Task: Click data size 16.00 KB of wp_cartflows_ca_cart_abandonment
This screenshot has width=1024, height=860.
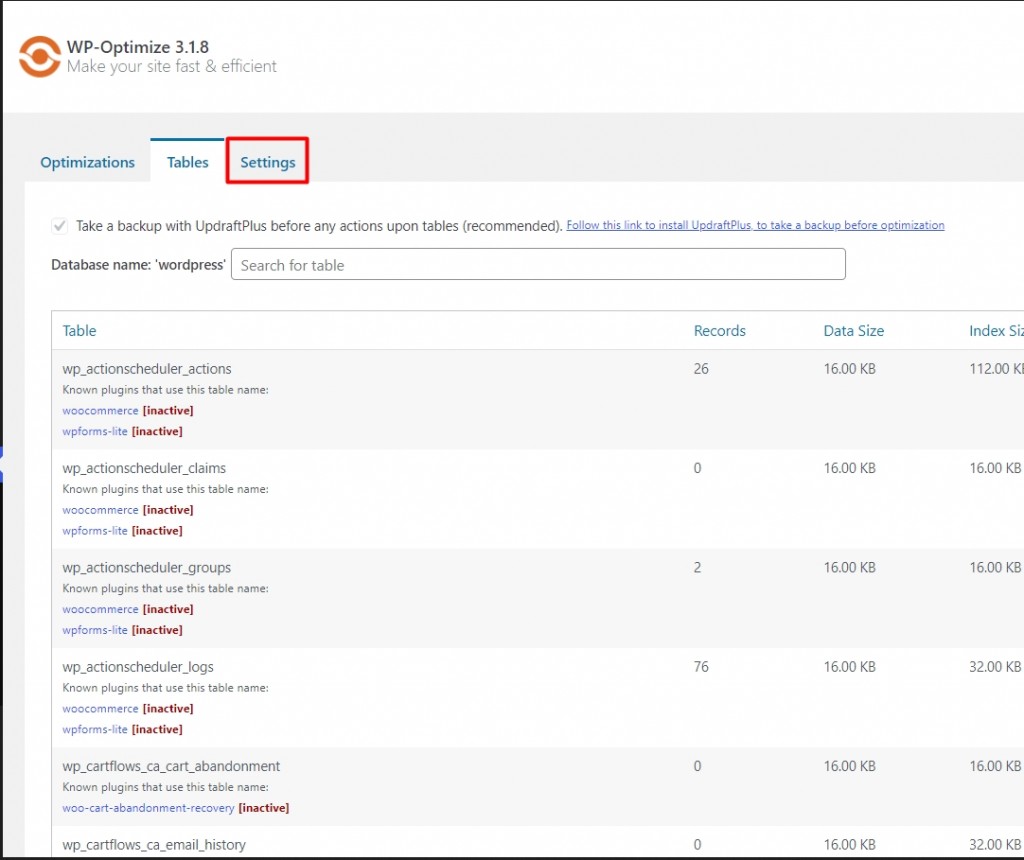Action: (x=849, y=766)
